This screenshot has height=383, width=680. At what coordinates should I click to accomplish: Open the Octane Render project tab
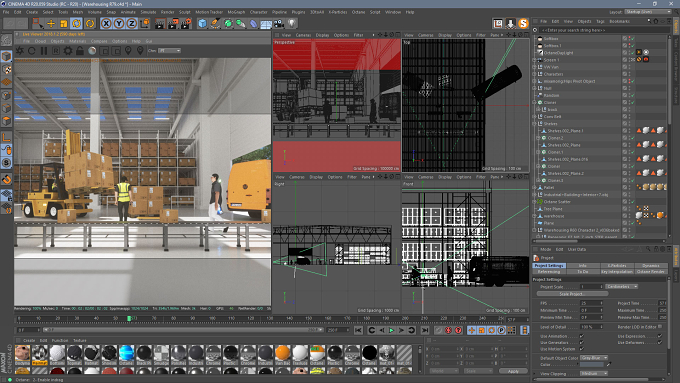tap(651, 272)
